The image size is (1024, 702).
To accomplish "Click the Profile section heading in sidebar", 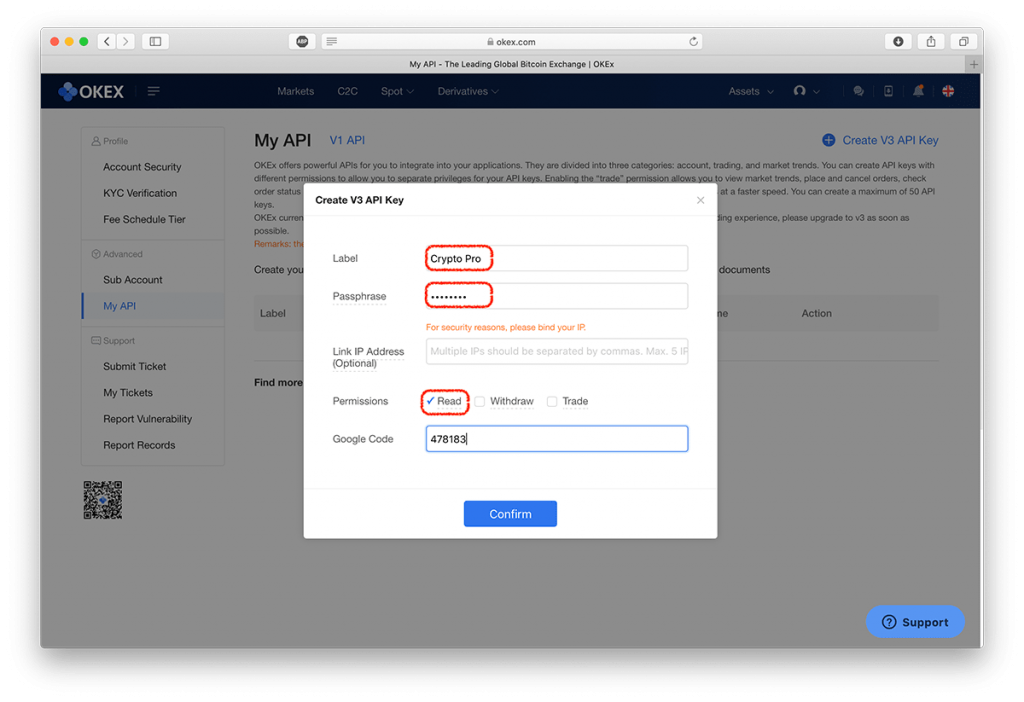I will click(110, 141).
